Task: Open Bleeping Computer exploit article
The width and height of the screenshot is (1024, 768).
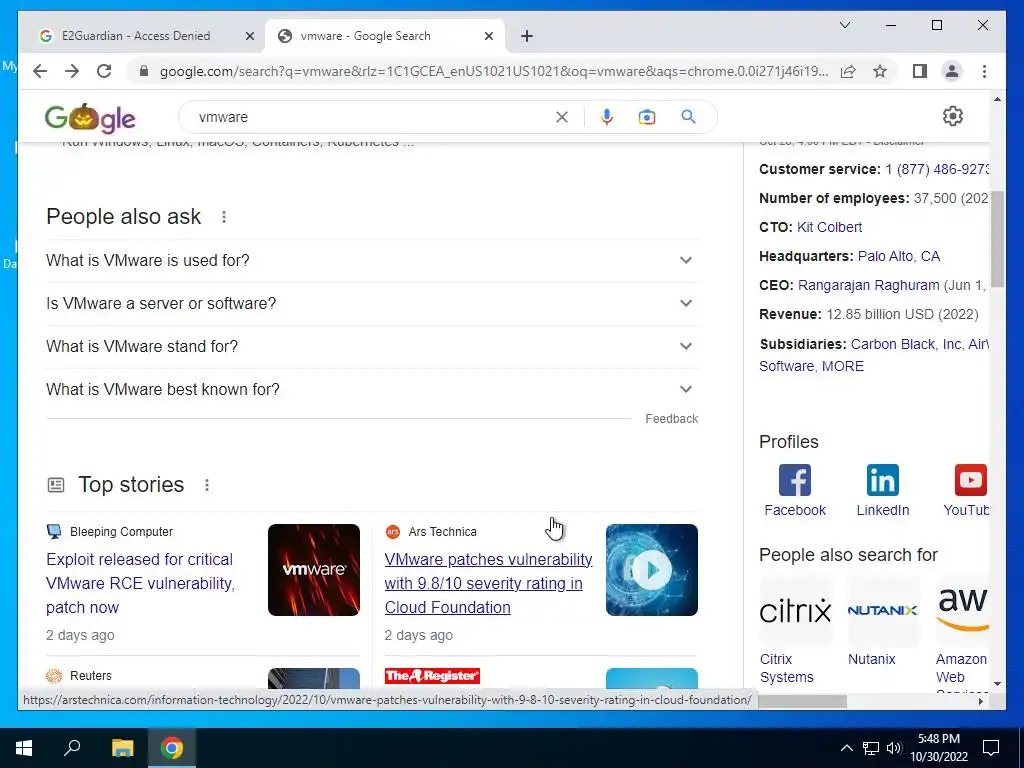Action: (140, 583)
